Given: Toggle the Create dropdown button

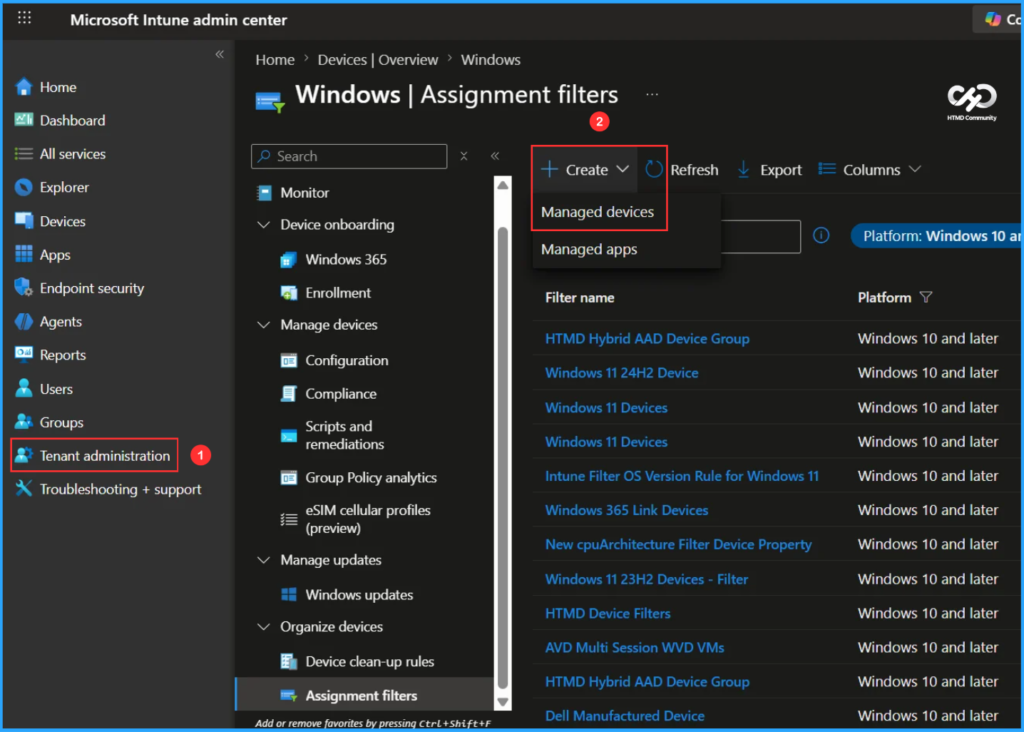Looking at the screenshot, I should pos(585,170).
